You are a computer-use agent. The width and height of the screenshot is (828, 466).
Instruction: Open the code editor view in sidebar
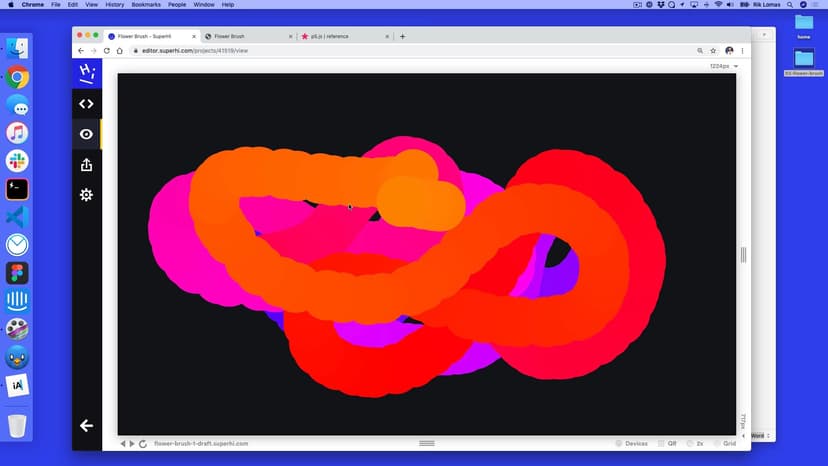(x=86, y=103)
